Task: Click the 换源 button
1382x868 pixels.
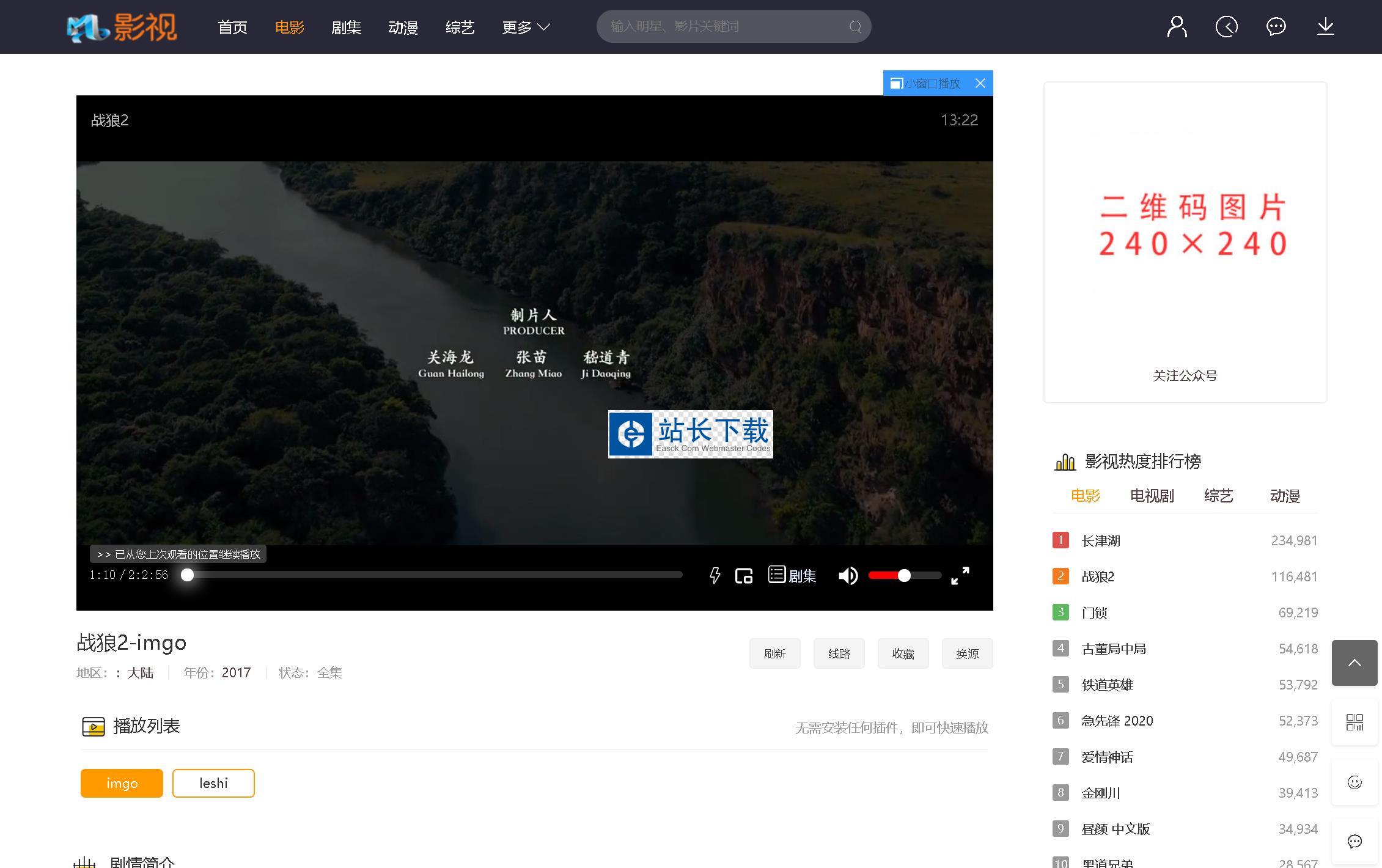Action: click(x=967, y=653)
